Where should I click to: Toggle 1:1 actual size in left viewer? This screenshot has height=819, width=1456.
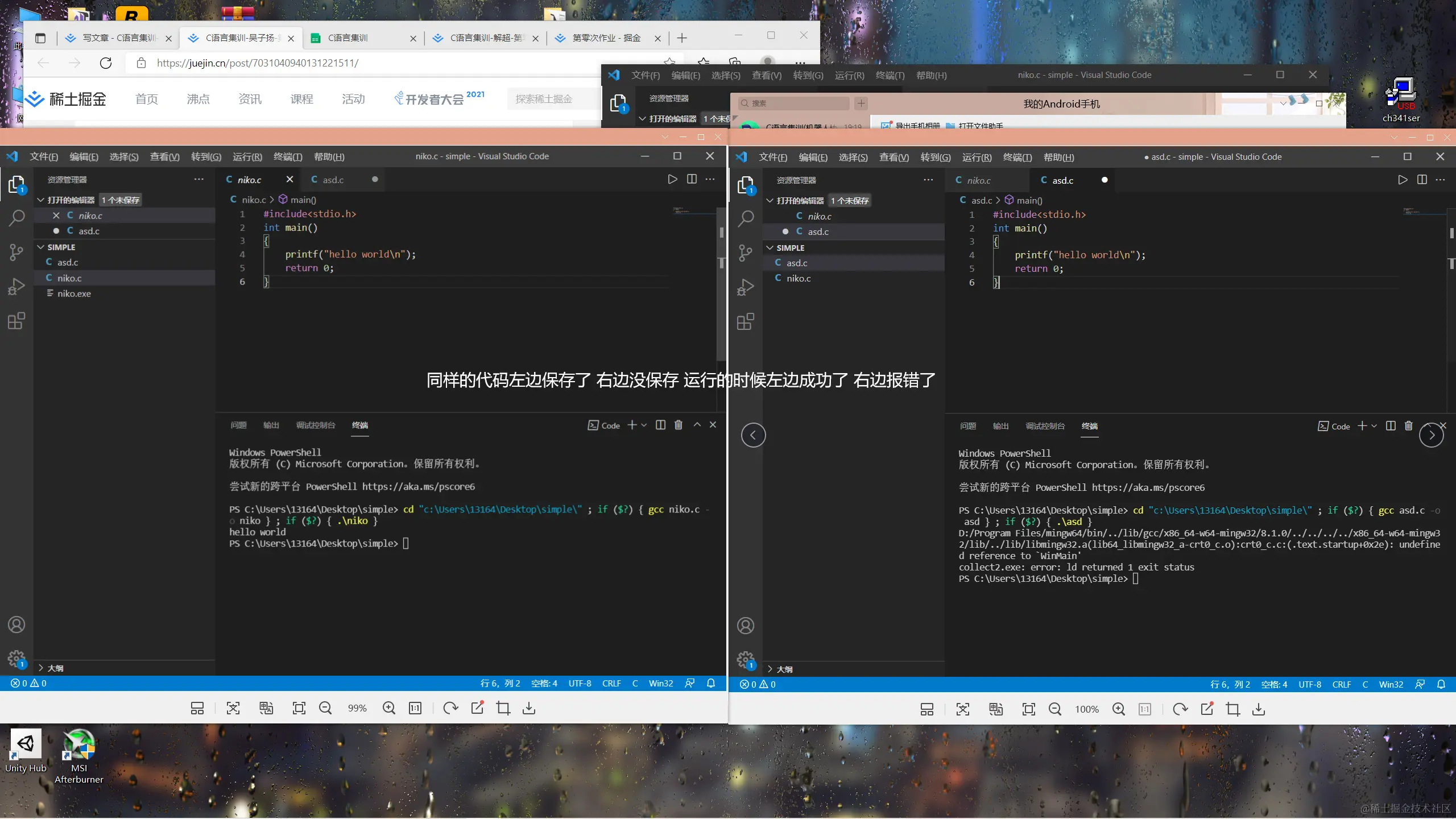click(x=415, y=708)
